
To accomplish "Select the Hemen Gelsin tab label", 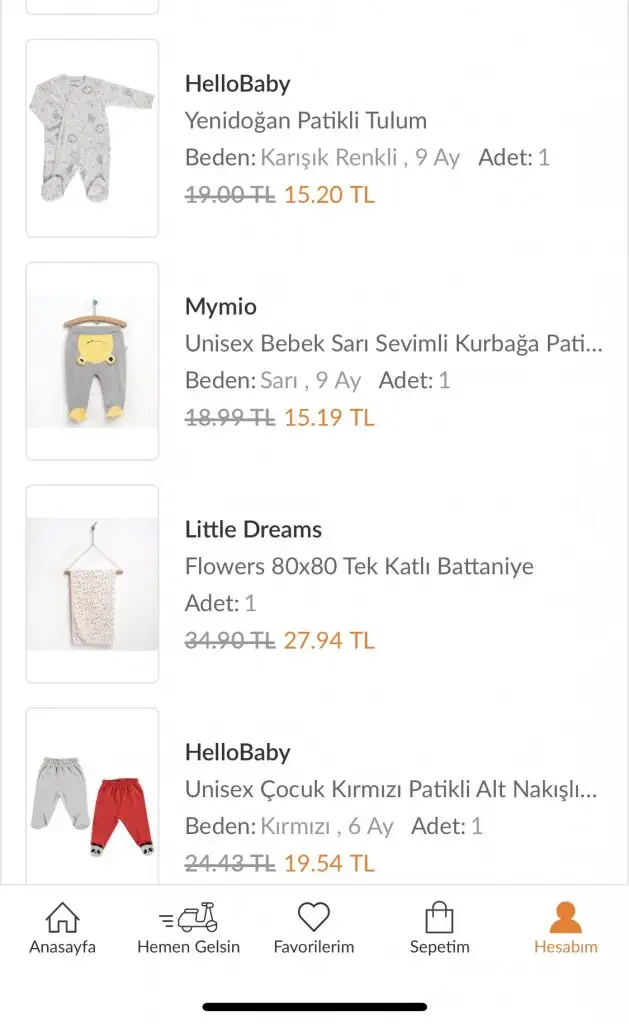I will click(189, 947).
